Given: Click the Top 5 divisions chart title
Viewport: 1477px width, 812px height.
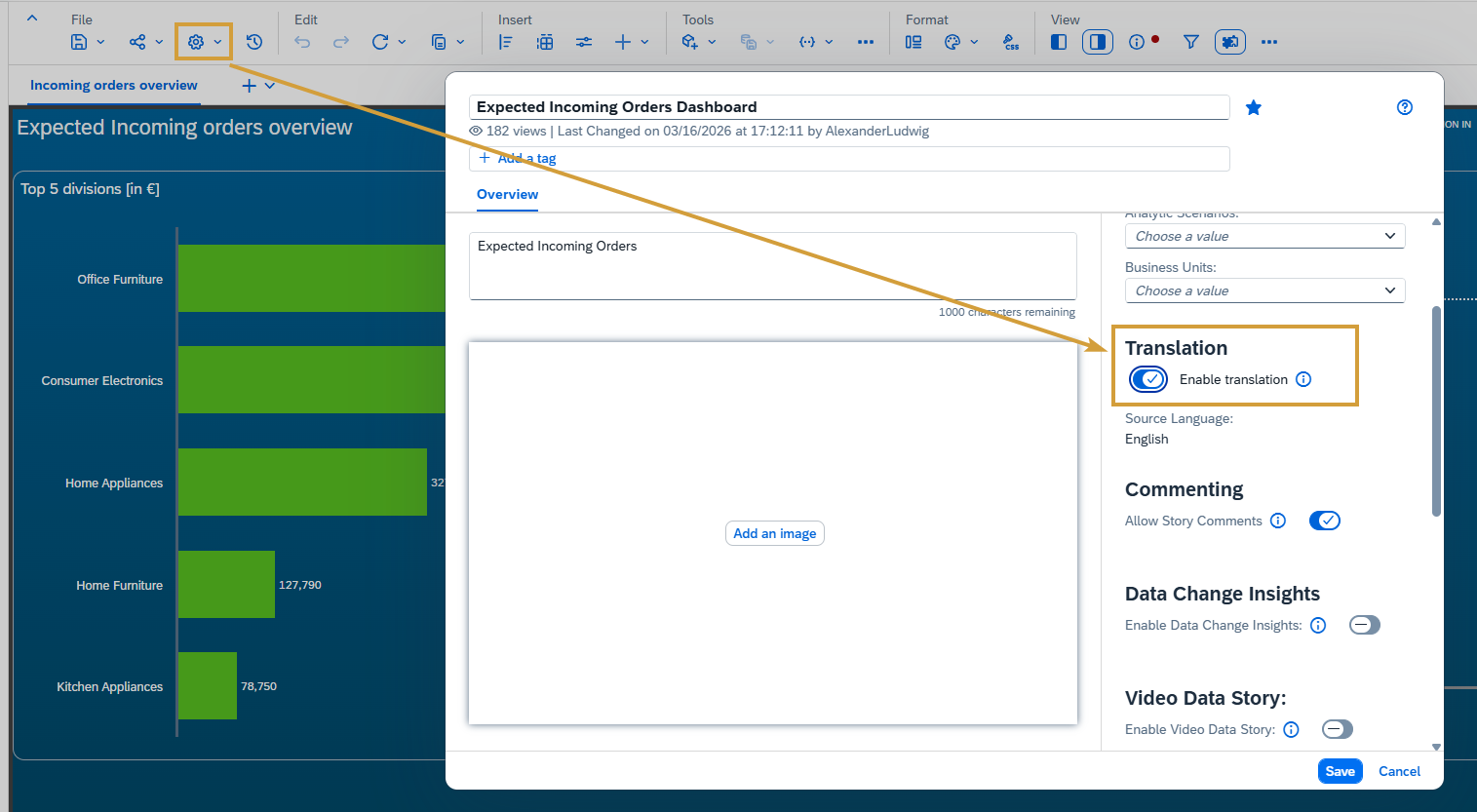Looking at the screenshot, I should pyautogui.click(x=90, y=189).
